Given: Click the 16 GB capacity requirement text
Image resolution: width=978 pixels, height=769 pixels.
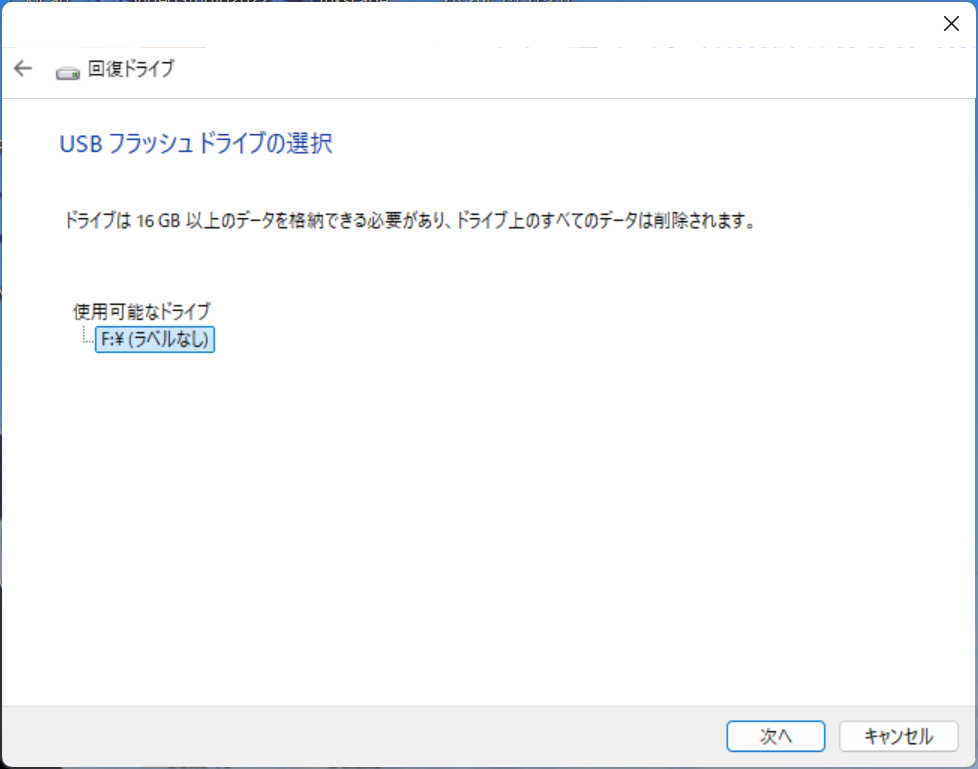Looking at the screenshot, I should pyautogui.click(x=155, y=221).
